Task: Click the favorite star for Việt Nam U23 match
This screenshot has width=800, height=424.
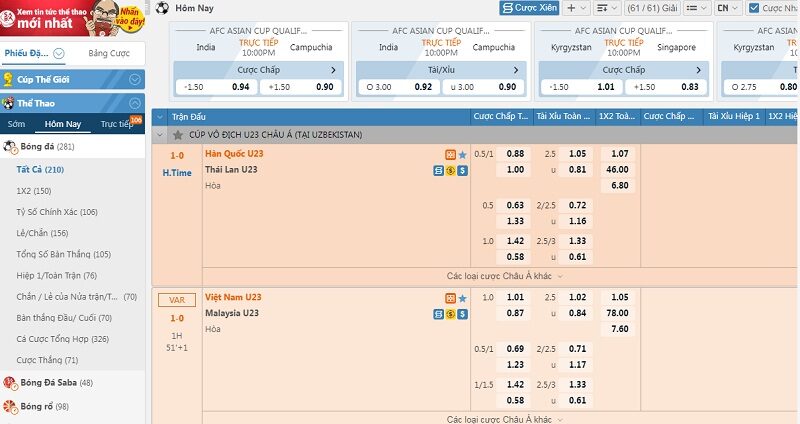Action: coord(462,298)
